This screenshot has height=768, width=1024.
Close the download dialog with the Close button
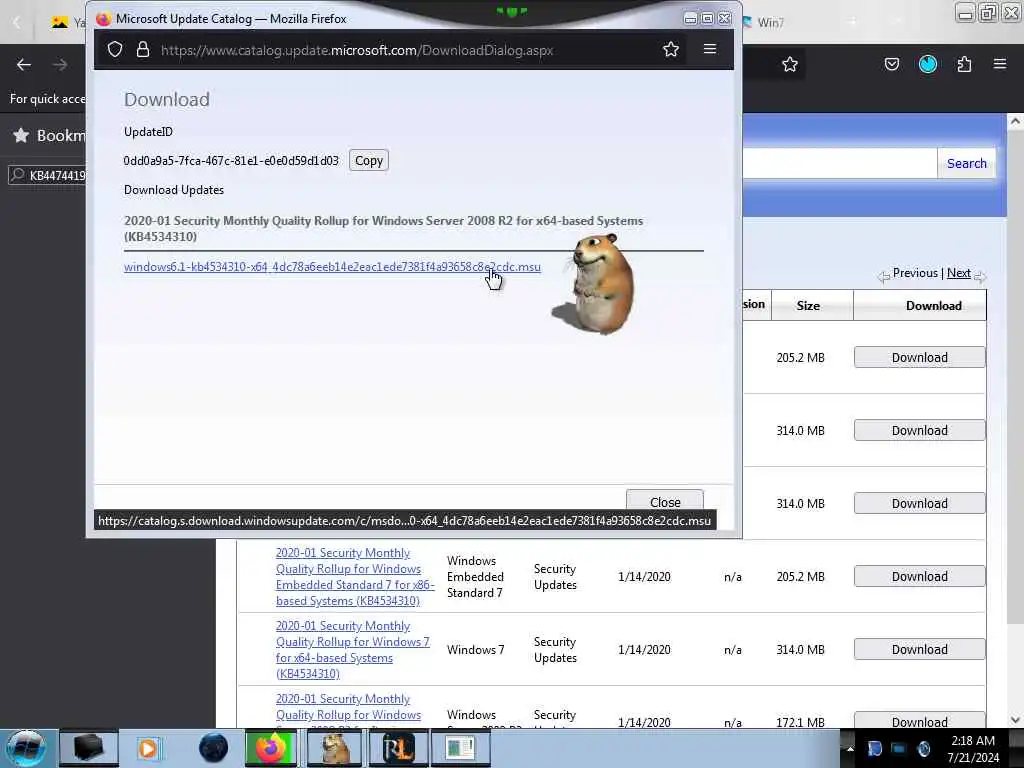(x=665, y=501)
